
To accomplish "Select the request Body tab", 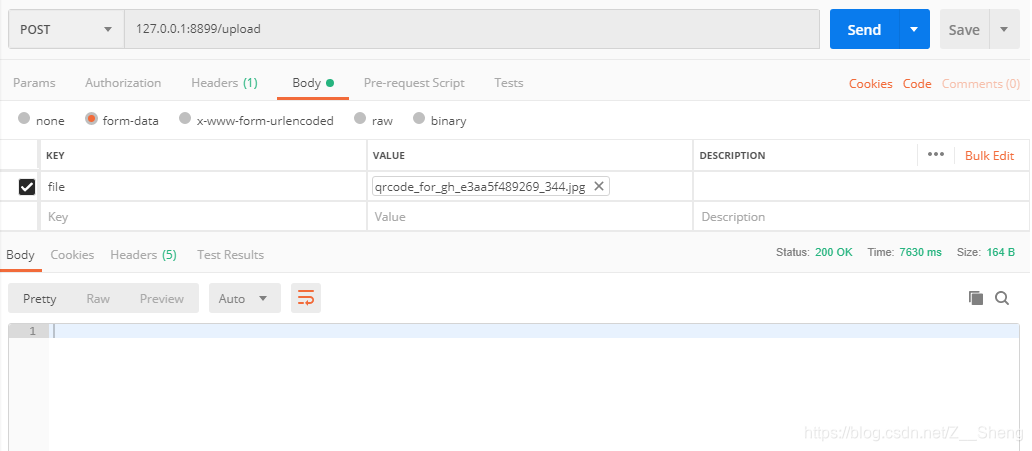I will coord(313,83).
